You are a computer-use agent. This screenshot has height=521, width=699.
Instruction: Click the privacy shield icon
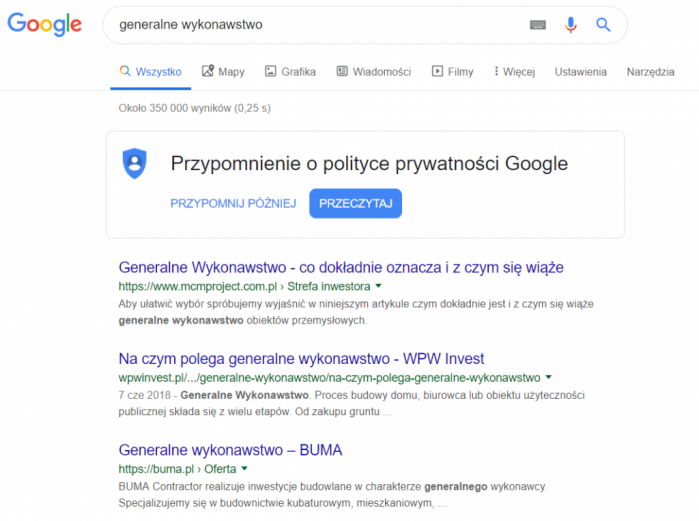tap(134, 163)
